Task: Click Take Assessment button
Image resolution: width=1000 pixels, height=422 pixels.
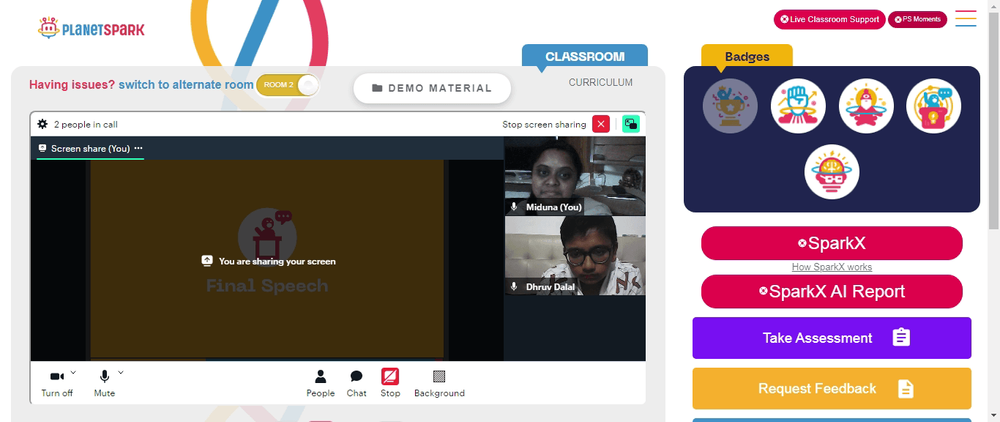Action: pos(832,338)
